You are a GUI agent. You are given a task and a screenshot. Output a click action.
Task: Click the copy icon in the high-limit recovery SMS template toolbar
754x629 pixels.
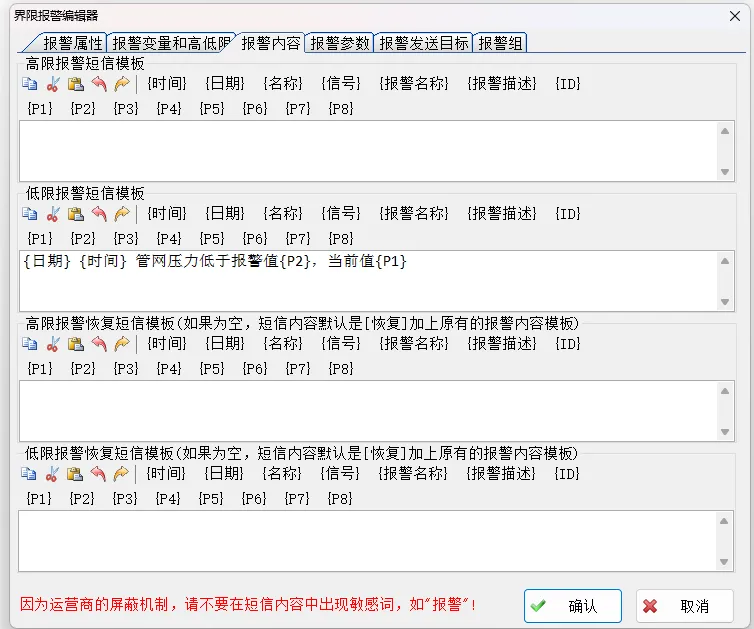tap(30, 344)
